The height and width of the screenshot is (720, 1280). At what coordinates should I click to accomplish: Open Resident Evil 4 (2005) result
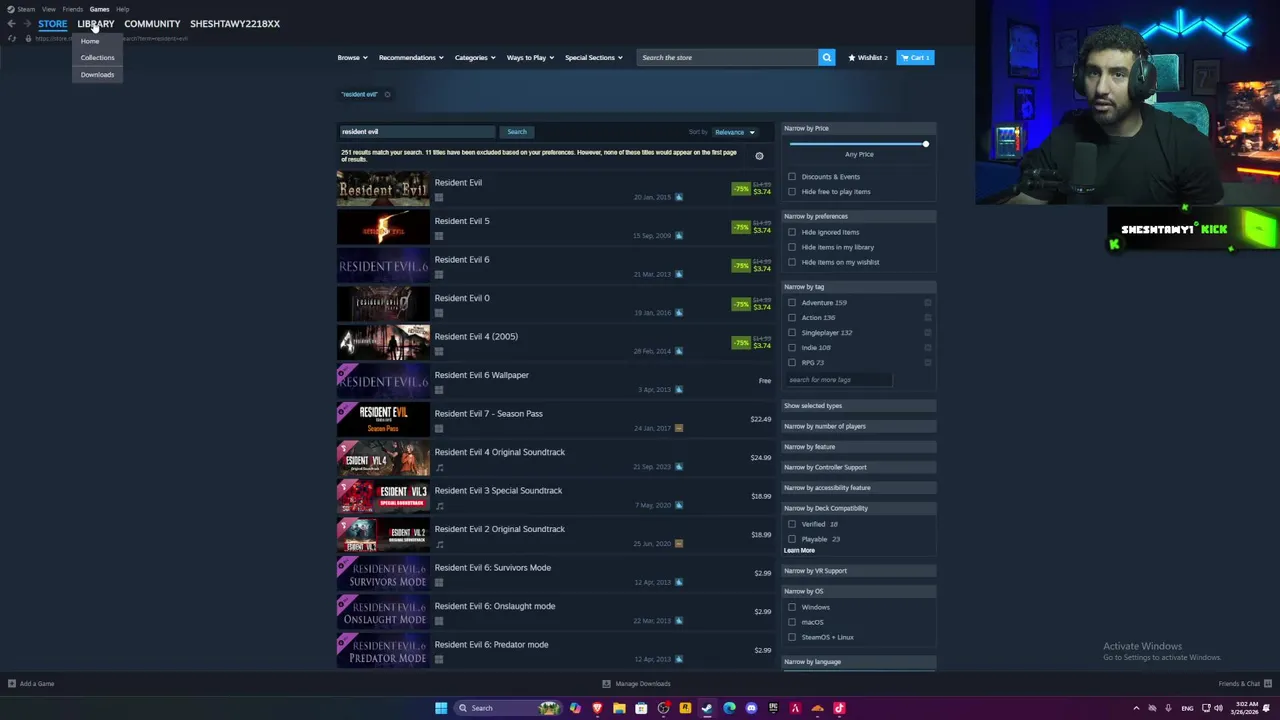tap(555, 343)
